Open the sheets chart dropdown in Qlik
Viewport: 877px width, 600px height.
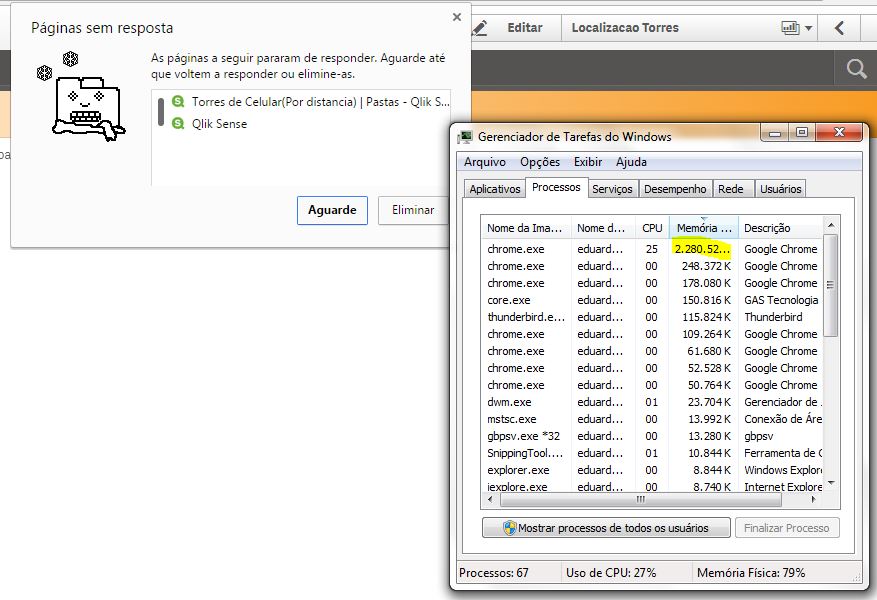click(796, 27)
